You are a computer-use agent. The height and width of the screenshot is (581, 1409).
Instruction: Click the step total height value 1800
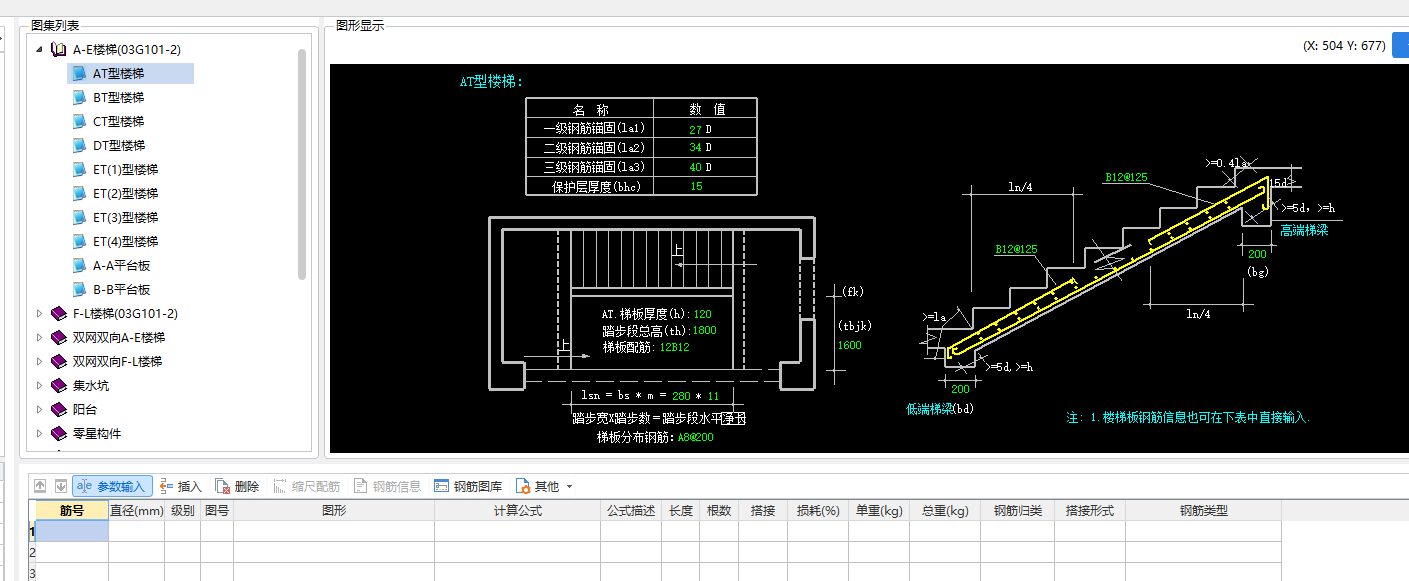tap(704, 331)
